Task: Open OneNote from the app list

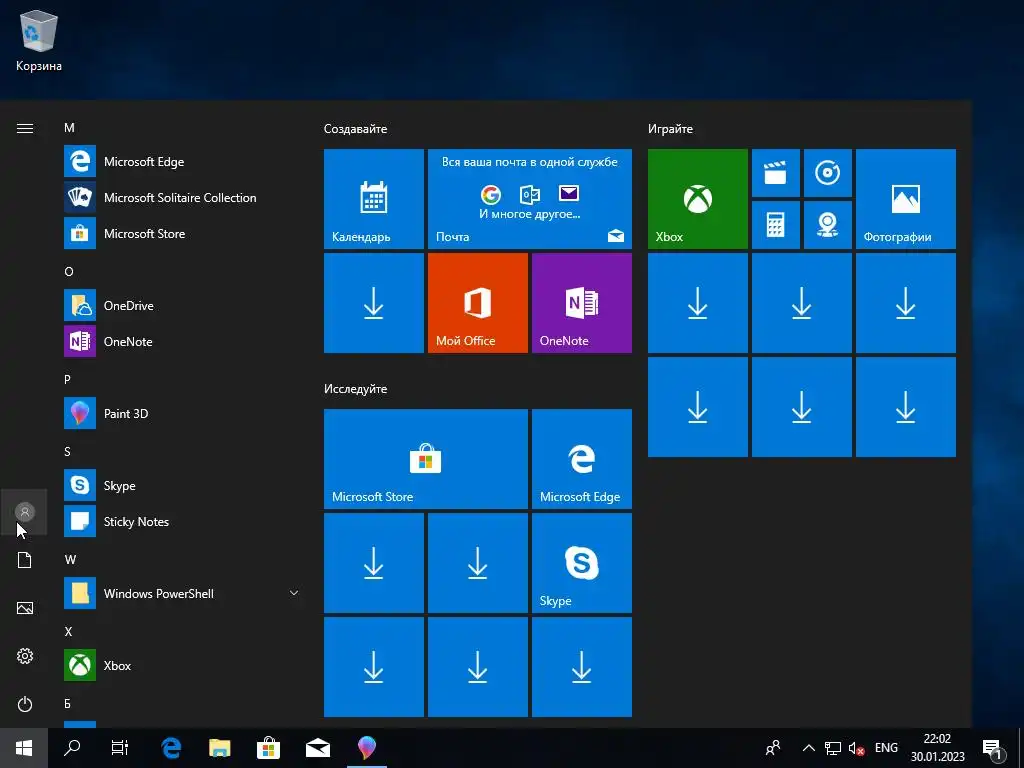Action: point(181,341)
